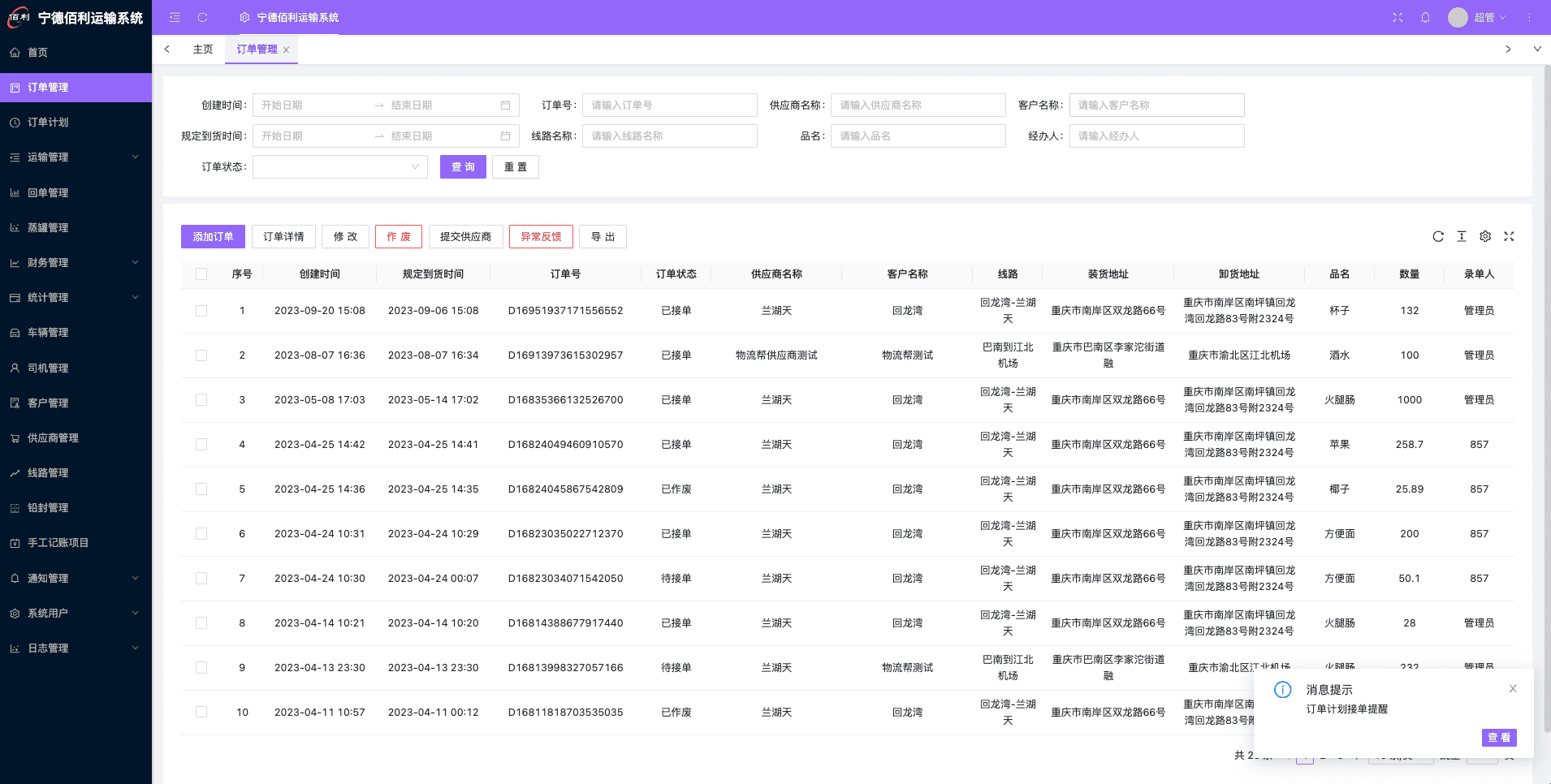Open the tab list dropdown chevron
This screenshot has width=1551, height=784.
(1537, 49)
